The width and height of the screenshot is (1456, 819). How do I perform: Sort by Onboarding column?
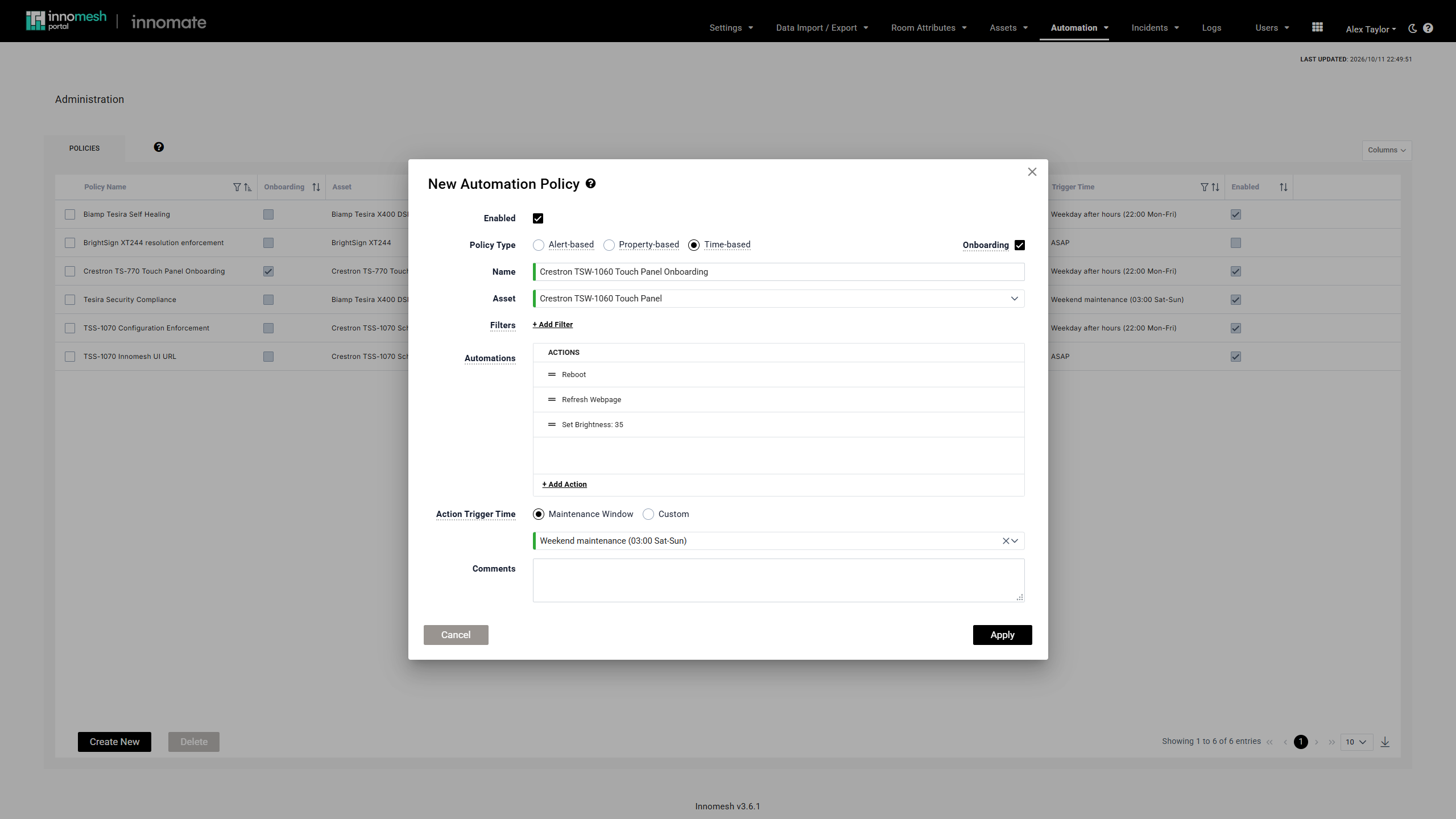(x=316, y=187)
